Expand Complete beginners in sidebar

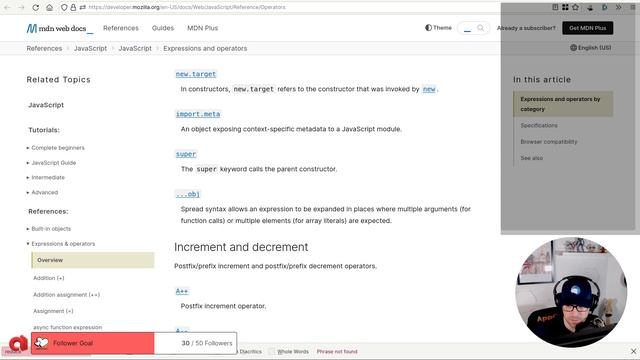coord(58,148)
